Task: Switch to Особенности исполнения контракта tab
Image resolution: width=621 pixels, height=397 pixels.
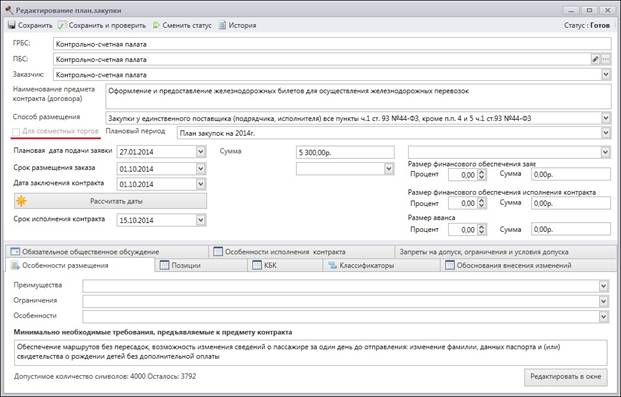Action: pos(301,252)
